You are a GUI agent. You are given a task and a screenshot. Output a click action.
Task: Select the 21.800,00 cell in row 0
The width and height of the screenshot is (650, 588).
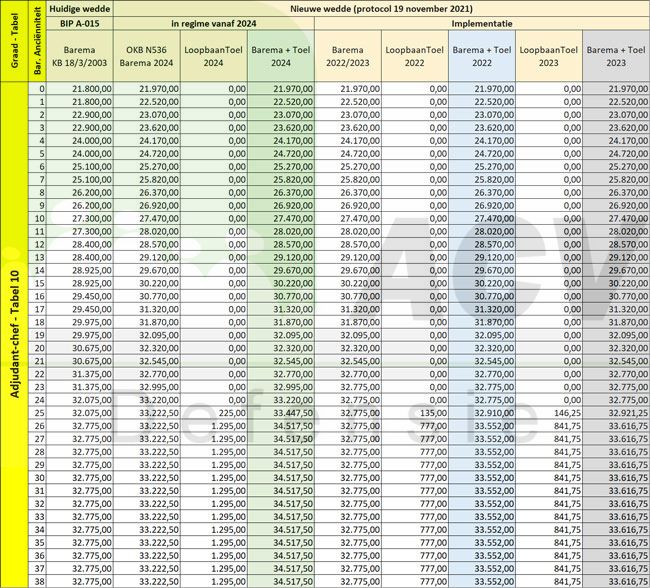pyautogui.click(x=80, y=89)
